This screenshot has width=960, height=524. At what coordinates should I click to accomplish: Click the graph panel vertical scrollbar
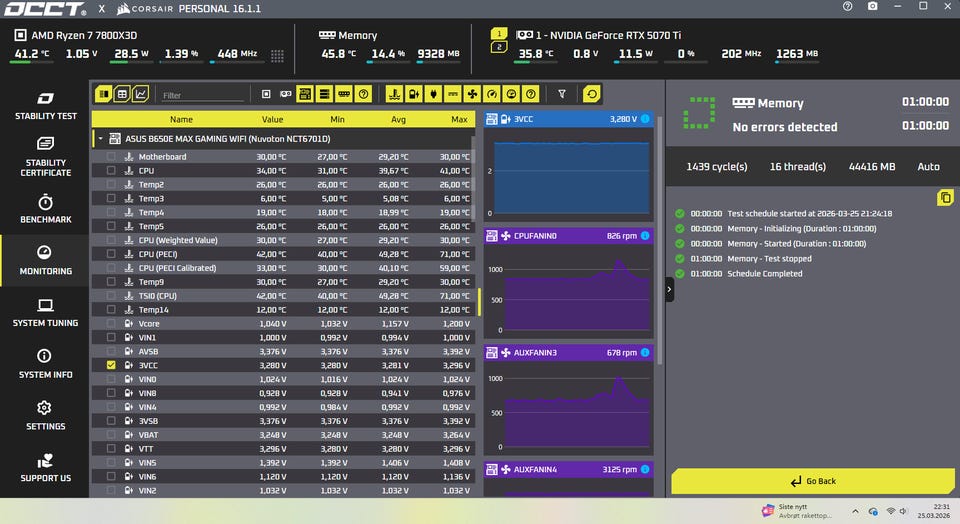tap(659, 239)
